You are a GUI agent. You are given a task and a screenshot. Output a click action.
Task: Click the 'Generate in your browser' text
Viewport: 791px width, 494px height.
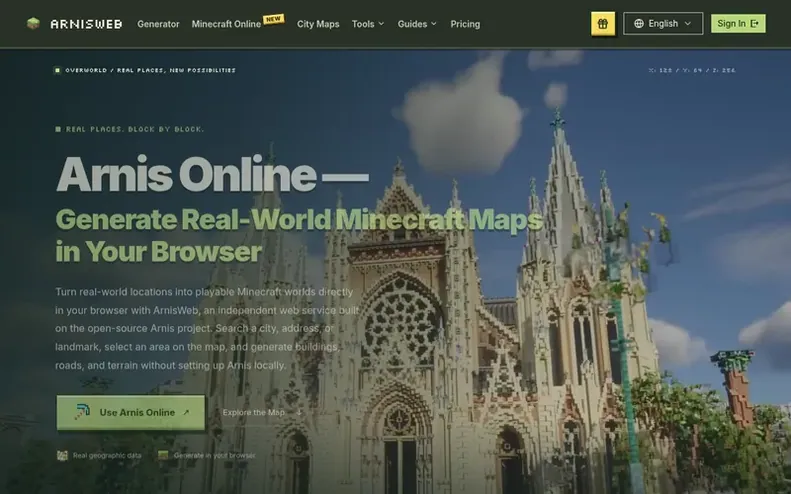(x=214, y=456)
